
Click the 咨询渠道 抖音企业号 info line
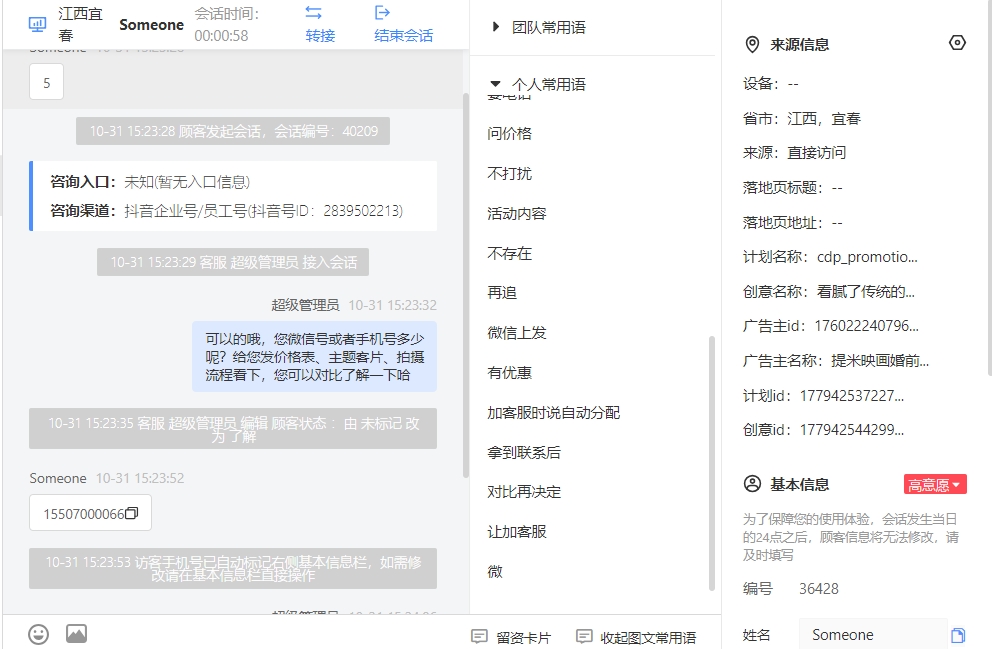click(x=226, y=211)
